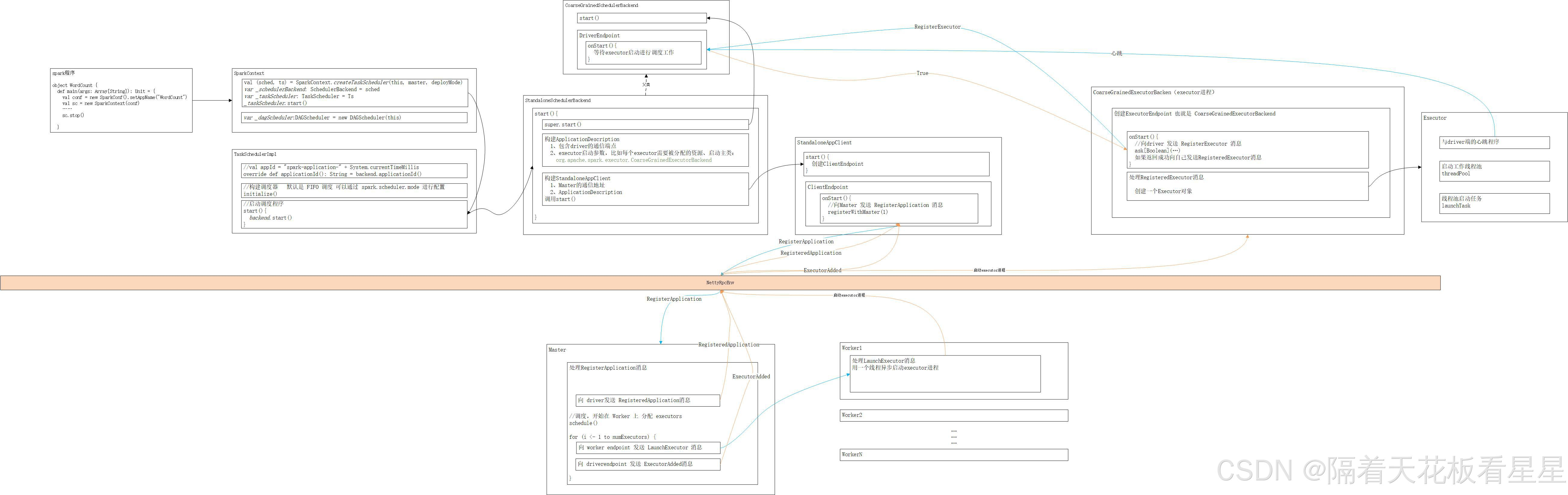Select the 构建ApplicationDescription box
Screen dimensions: 1568x495
point(645,149)
